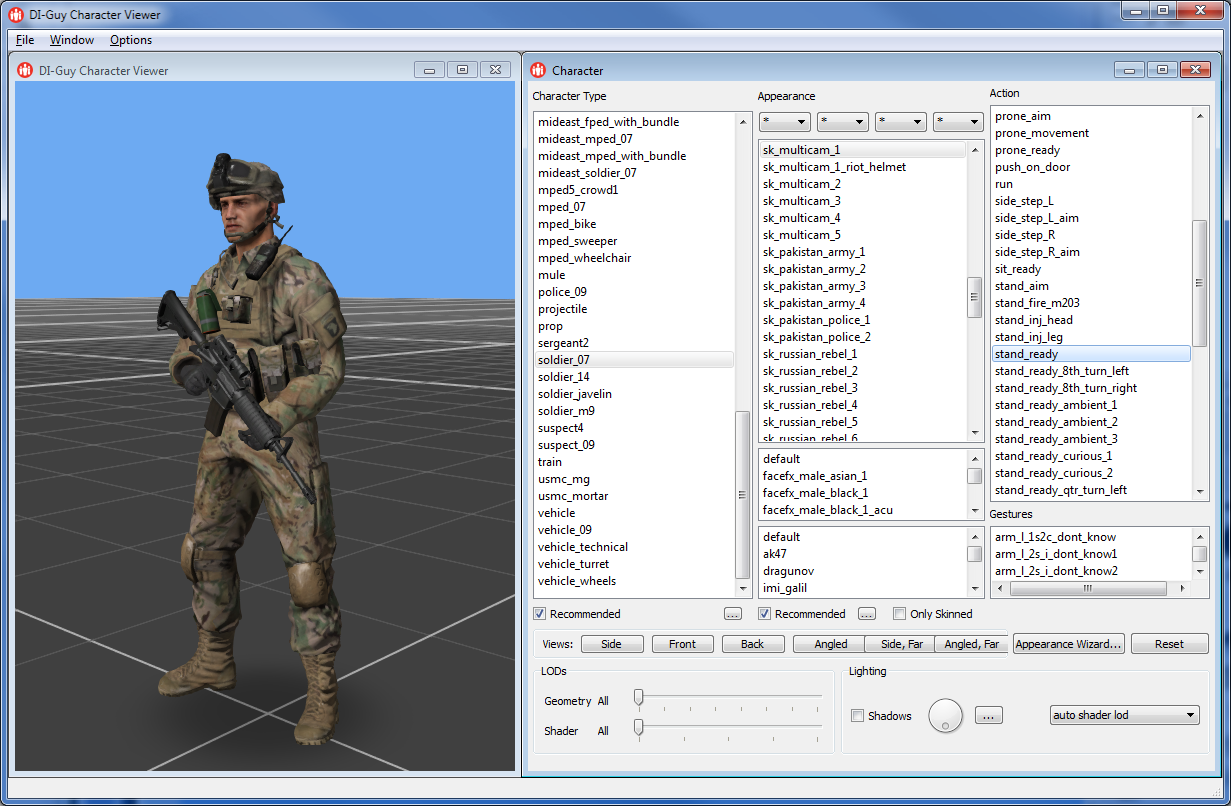This screenshot has width=1231, height=806.
Task: Select sk_pakistan_army_2 appearance
Action: (x=814, y=269)
